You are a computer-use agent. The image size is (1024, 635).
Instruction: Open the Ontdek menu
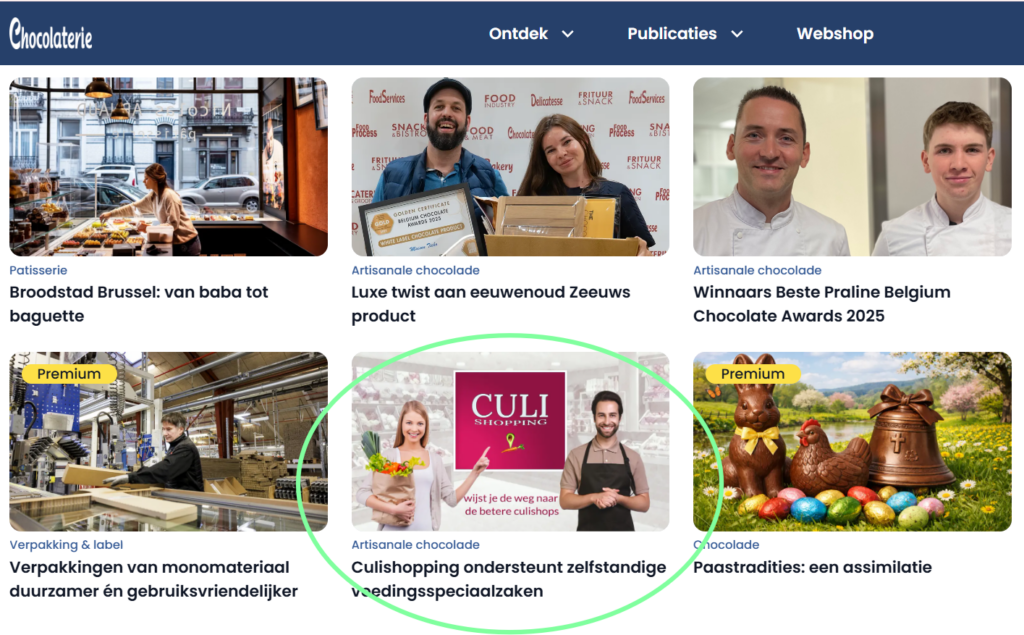(519, 33)
